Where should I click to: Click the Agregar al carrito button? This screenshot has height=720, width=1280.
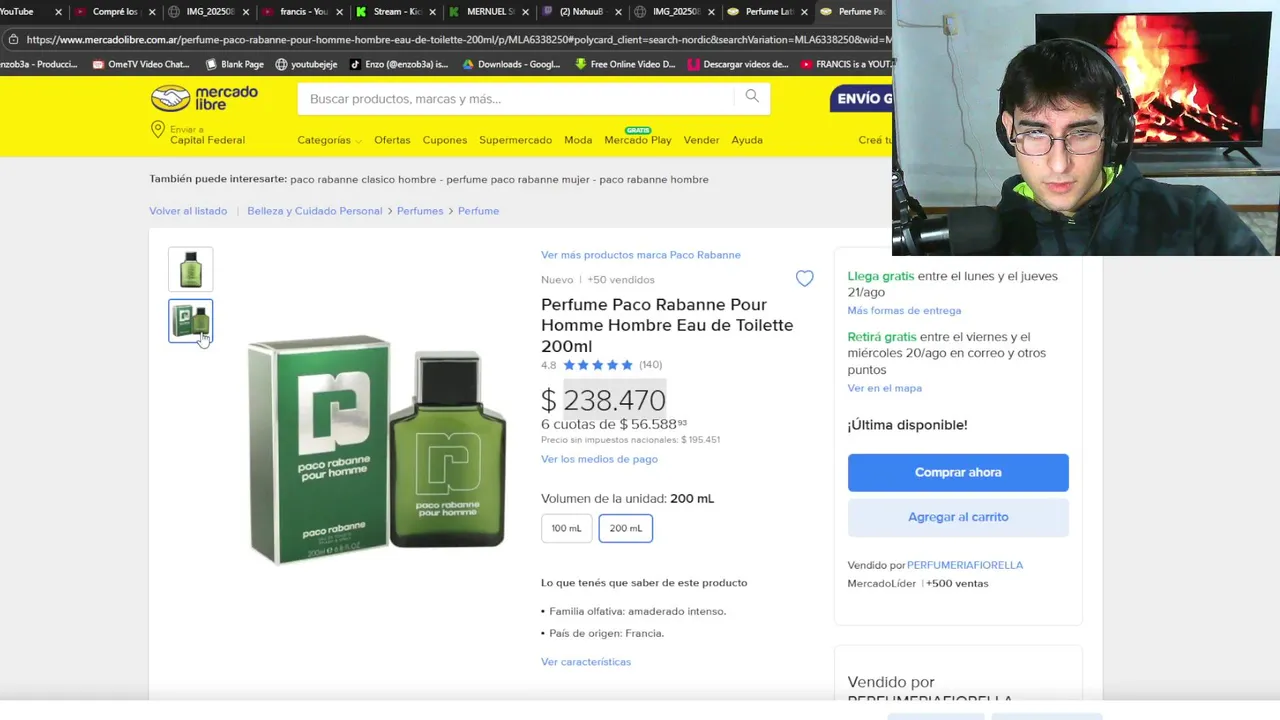958,517
